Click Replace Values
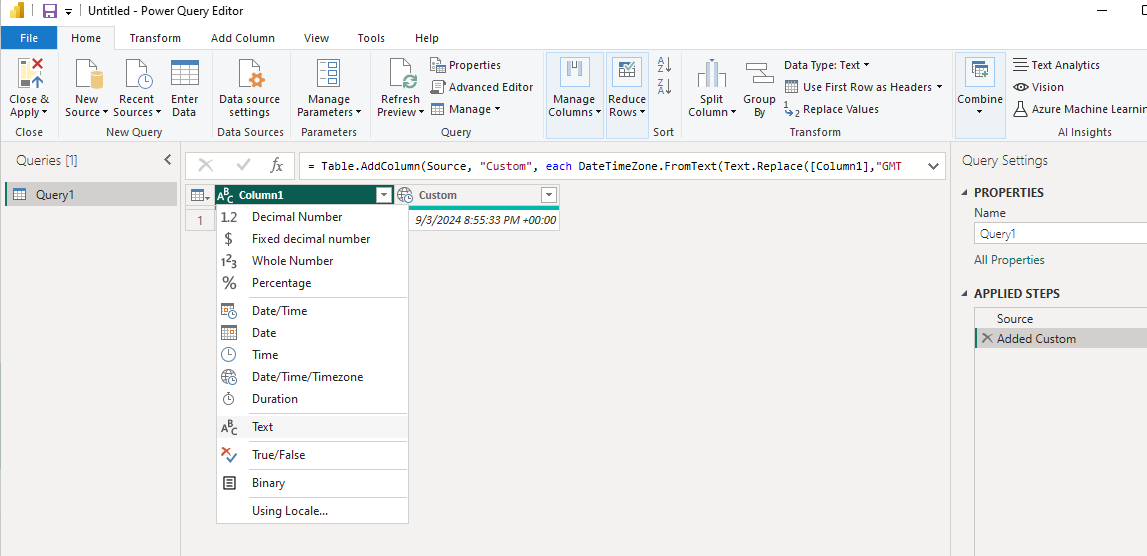Viewport: 1147px width, 556px height. tap(831, 109)
